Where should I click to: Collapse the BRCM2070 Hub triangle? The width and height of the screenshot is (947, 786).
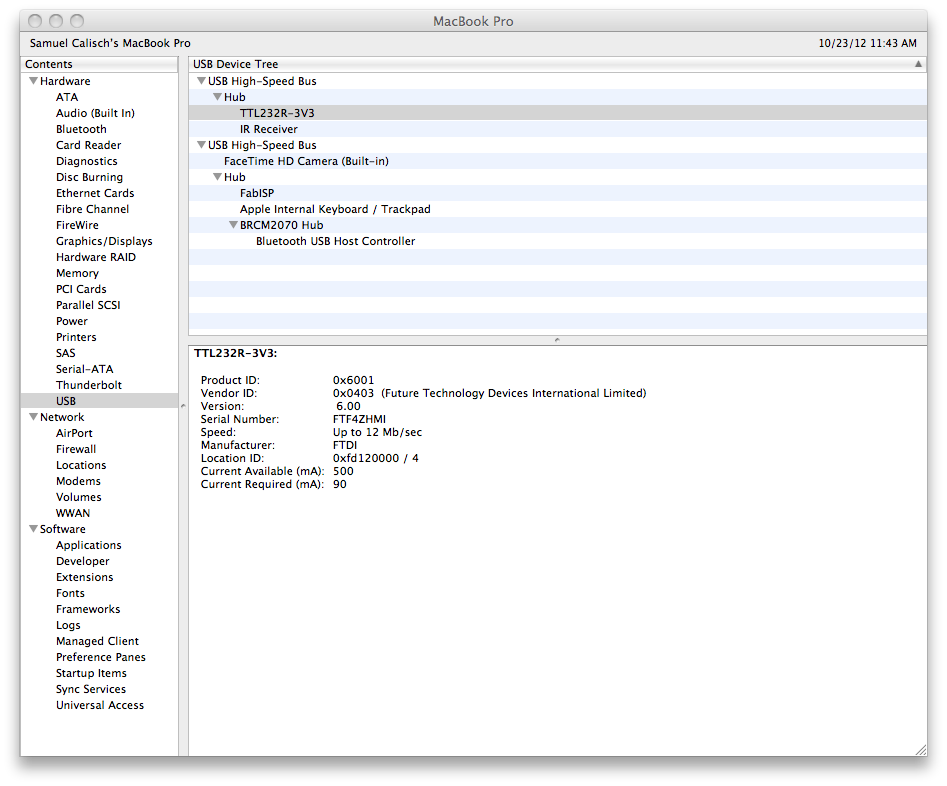coord(233,225)
